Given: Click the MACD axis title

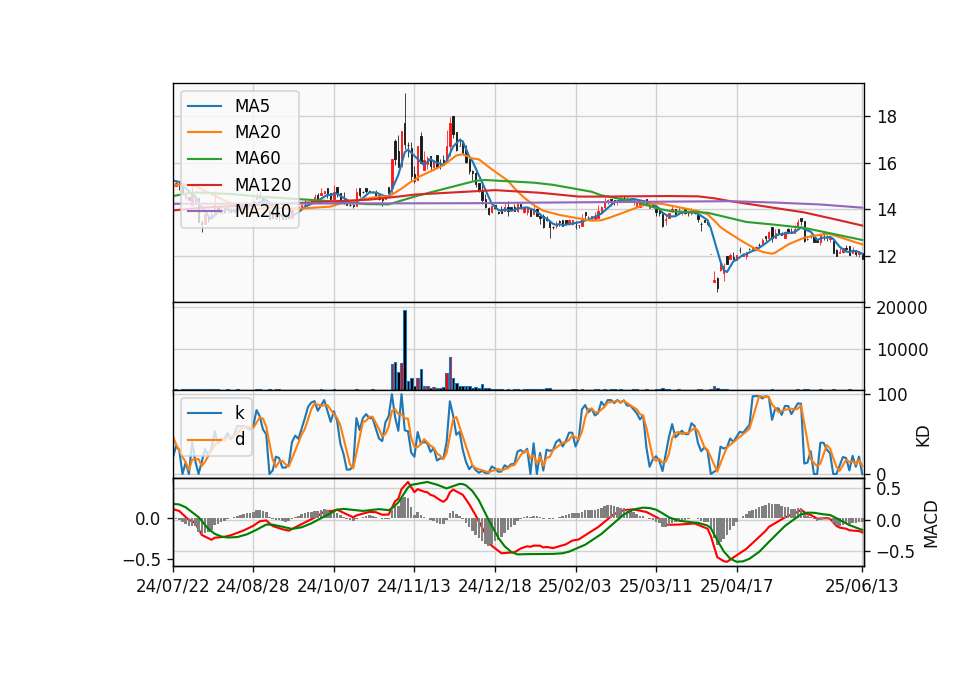Looking at the screenshot, I should pos(930,524).
